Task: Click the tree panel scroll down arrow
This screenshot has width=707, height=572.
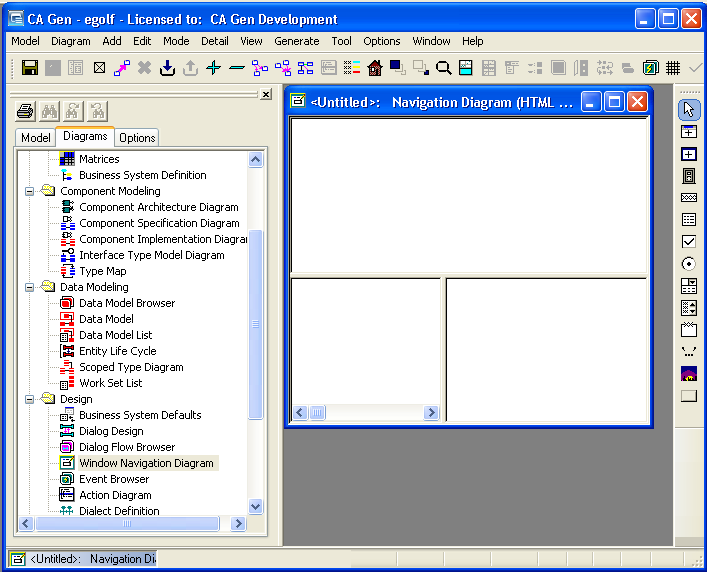Action: tap(255, 507)
